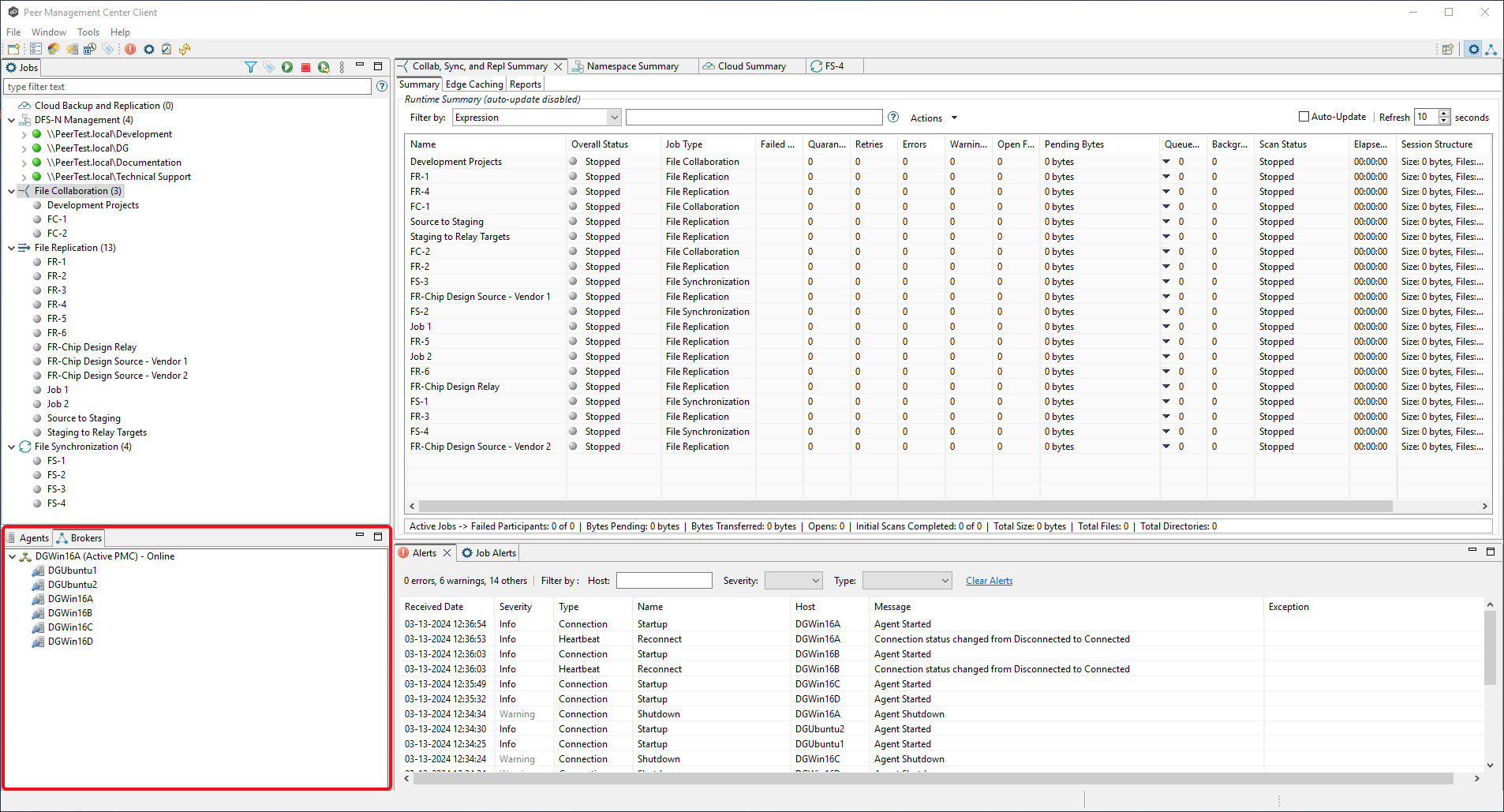
Task: Click the red Stop job icon in Jobs panel
Action: coord(305,68)
